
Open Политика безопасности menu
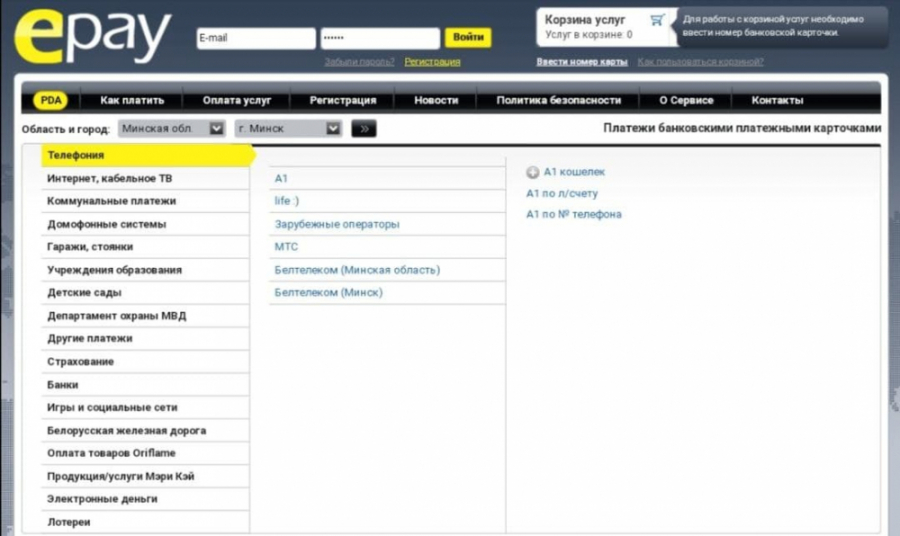[x=558, y=100]
